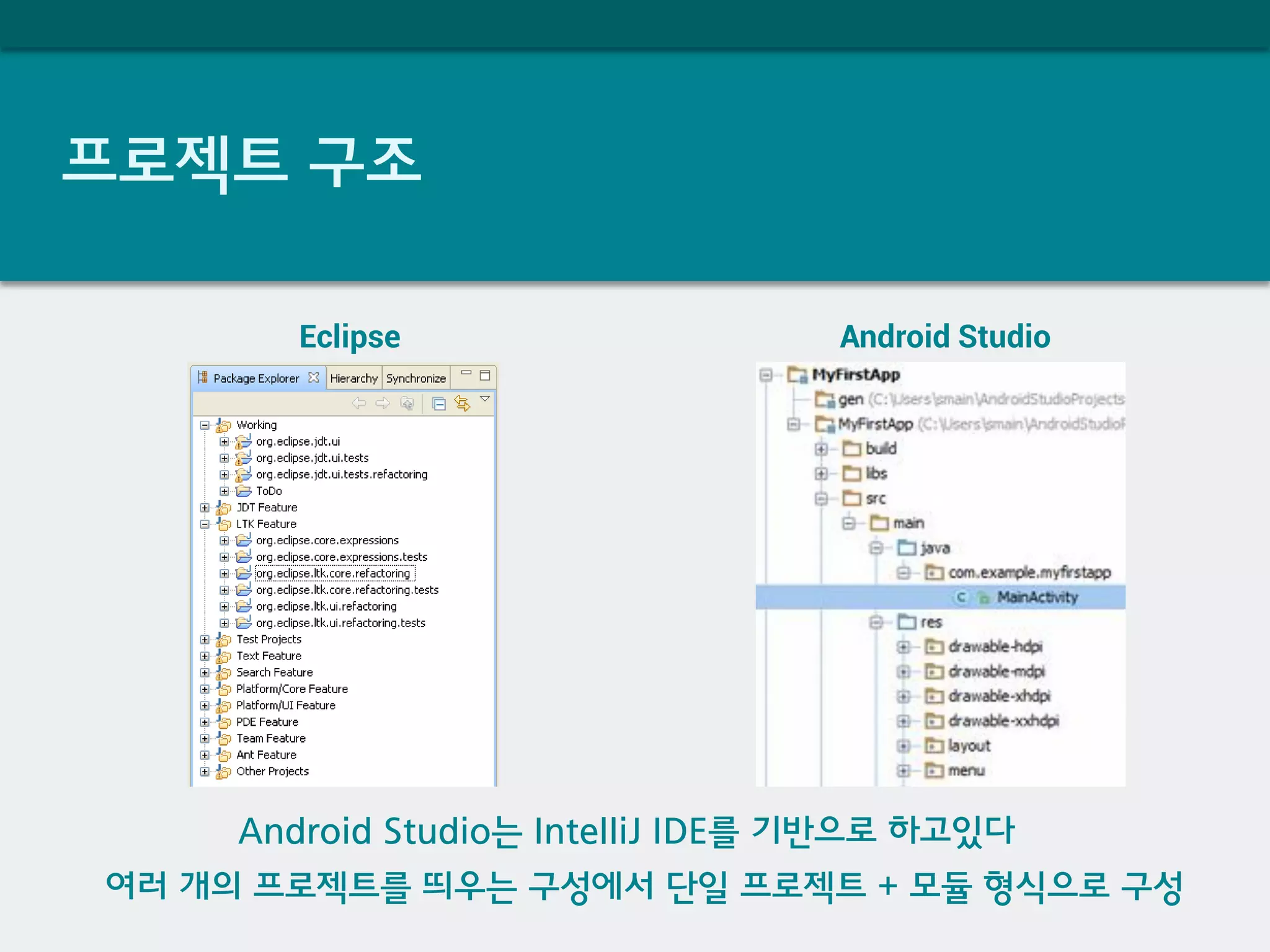1270x952 pixels.
Task: Select the com.example.myfirstapp package
Action: (x=1029, y=573)
